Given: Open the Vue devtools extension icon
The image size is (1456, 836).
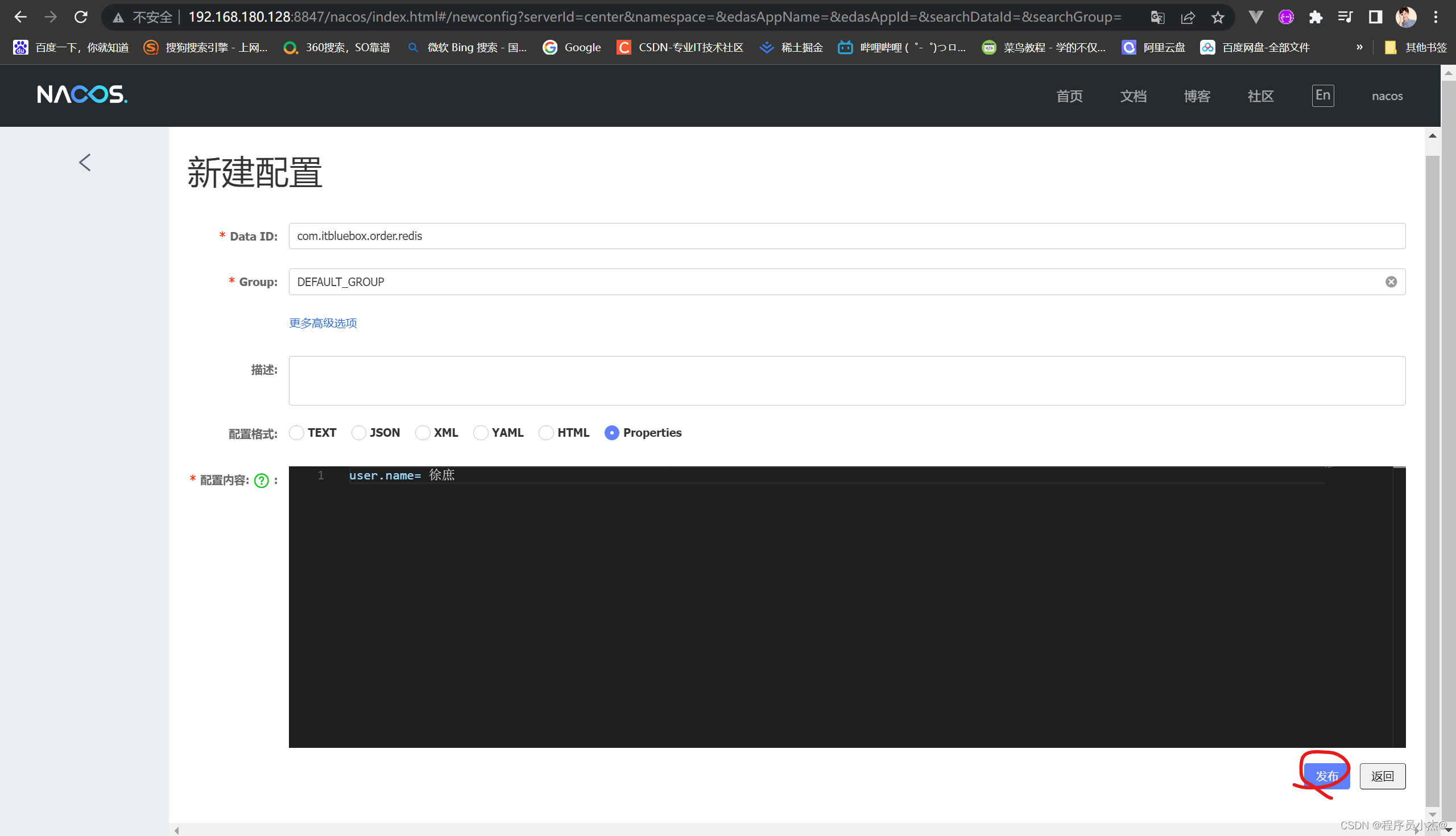Looking at the screenshot, I should (x=1256, y=17).
